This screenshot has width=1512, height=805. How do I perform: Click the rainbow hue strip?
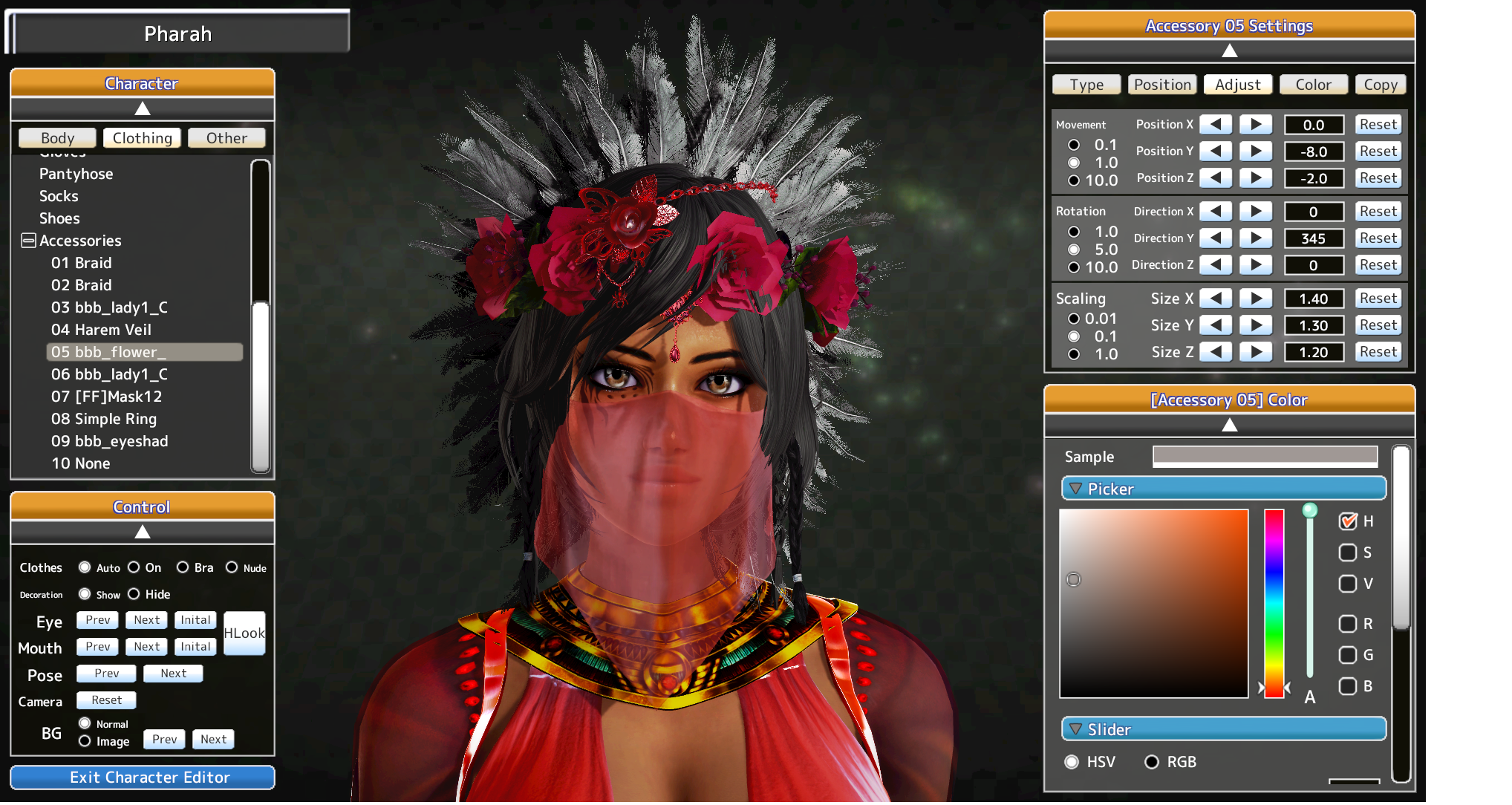[1274, 603]
